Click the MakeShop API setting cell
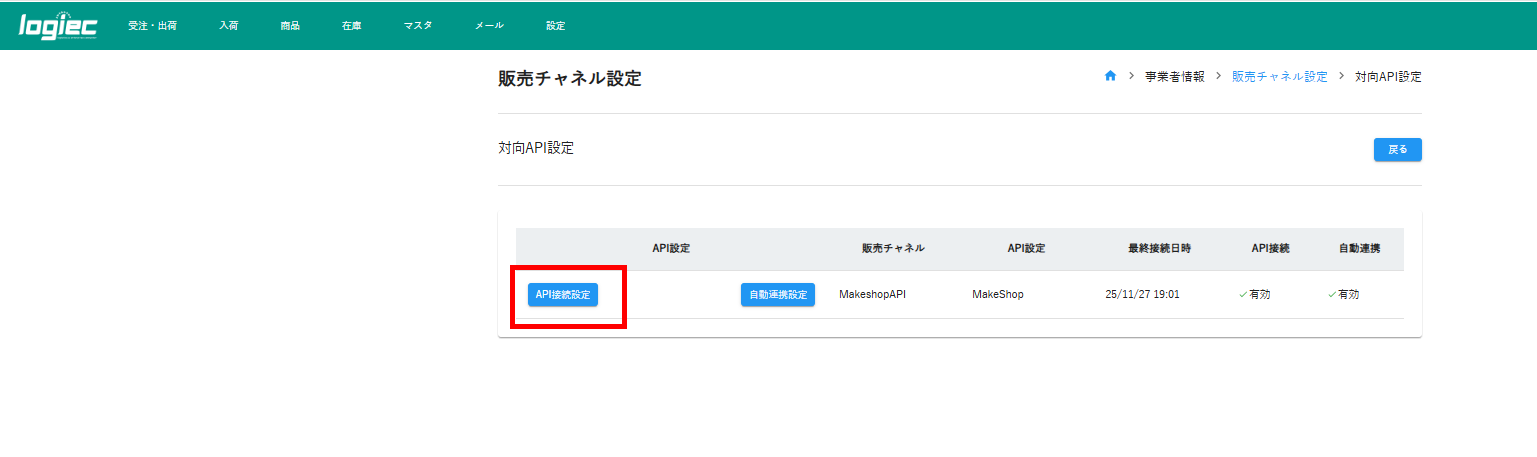Viewport: 1537px width, 457px height. 997,295
